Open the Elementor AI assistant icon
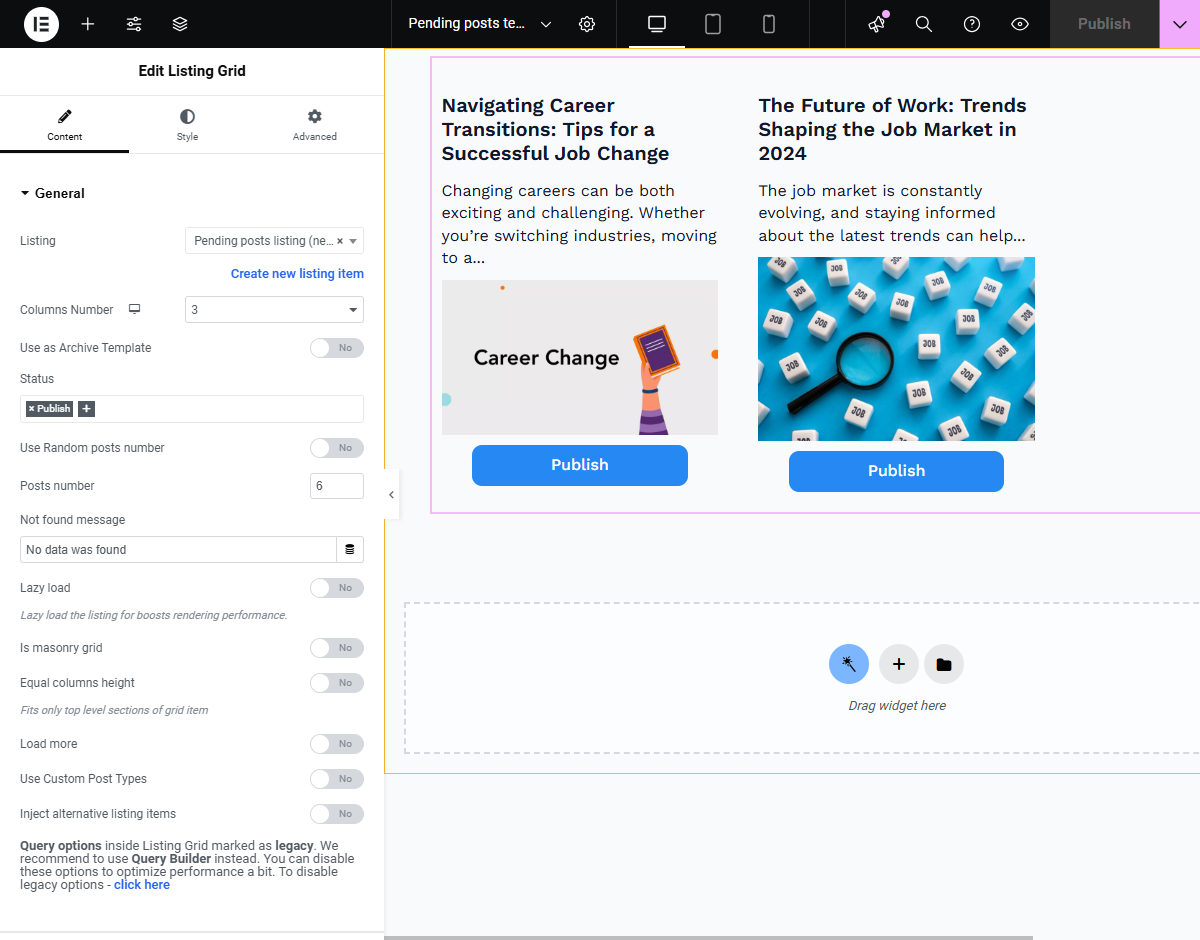The height and width of the screenshot is (940, 1200). [875, 24]
